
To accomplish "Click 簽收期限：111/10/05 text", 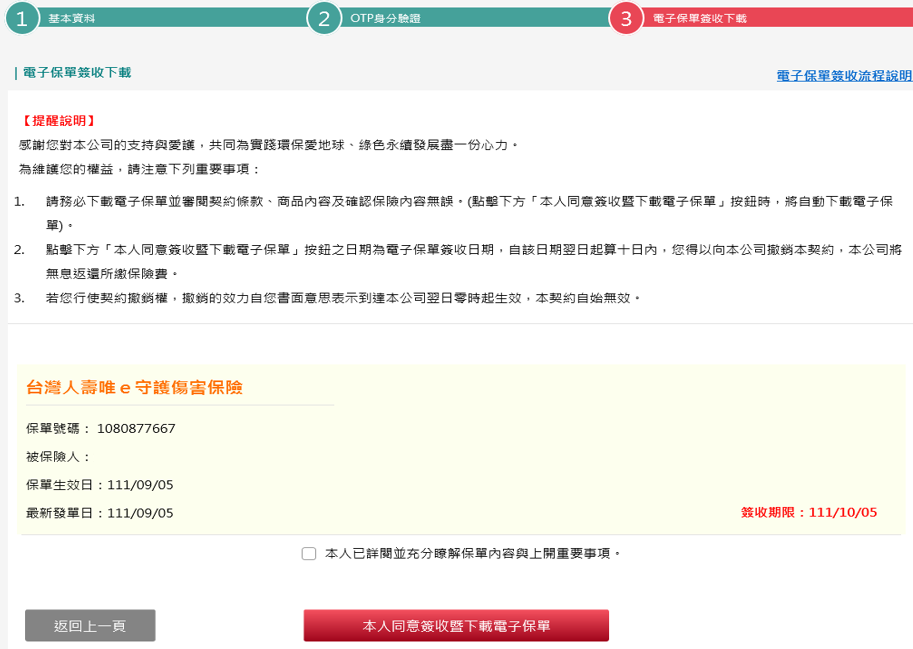I will click(x=809, y=512).
